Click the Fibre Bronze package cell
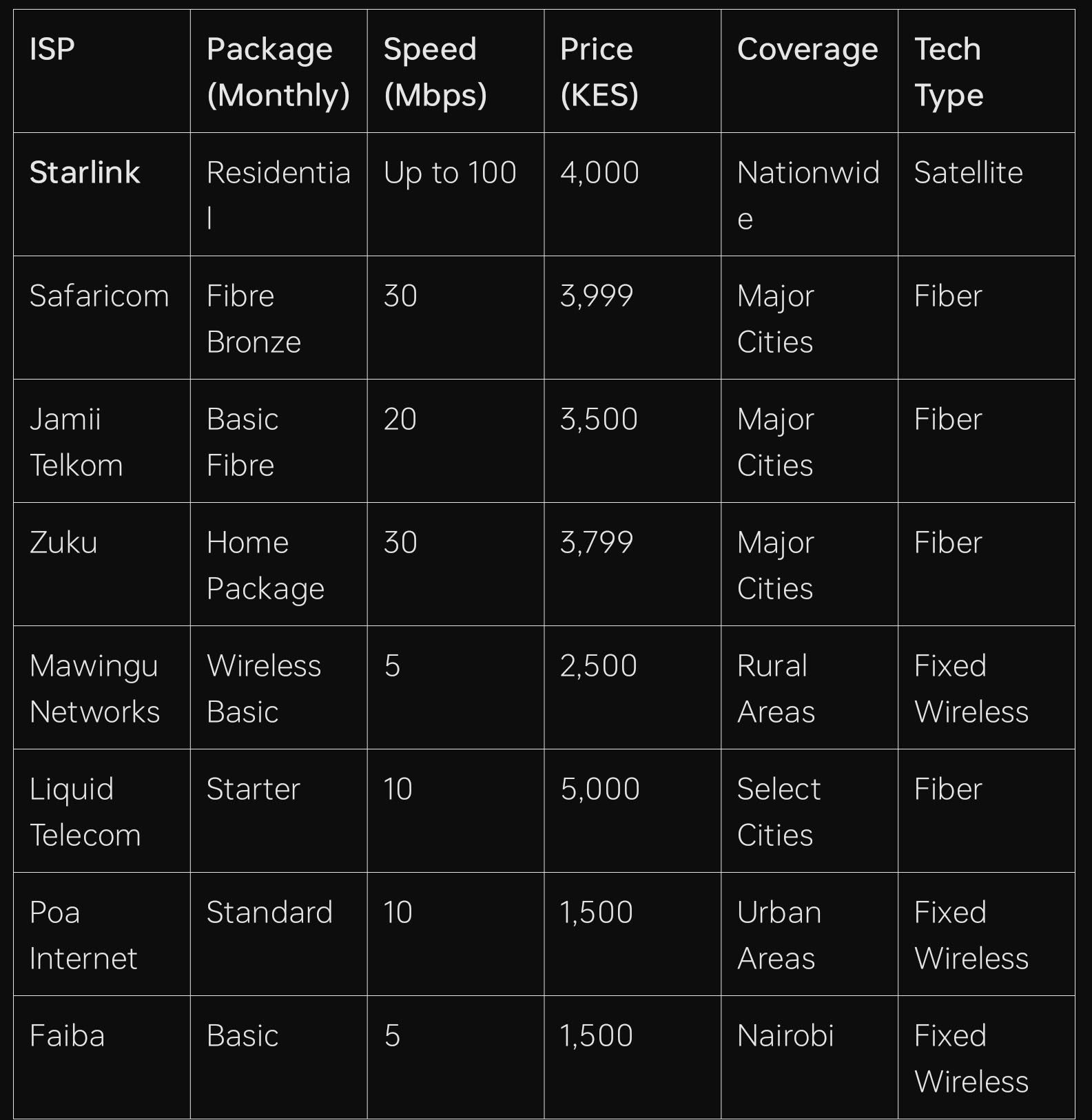 254,319
